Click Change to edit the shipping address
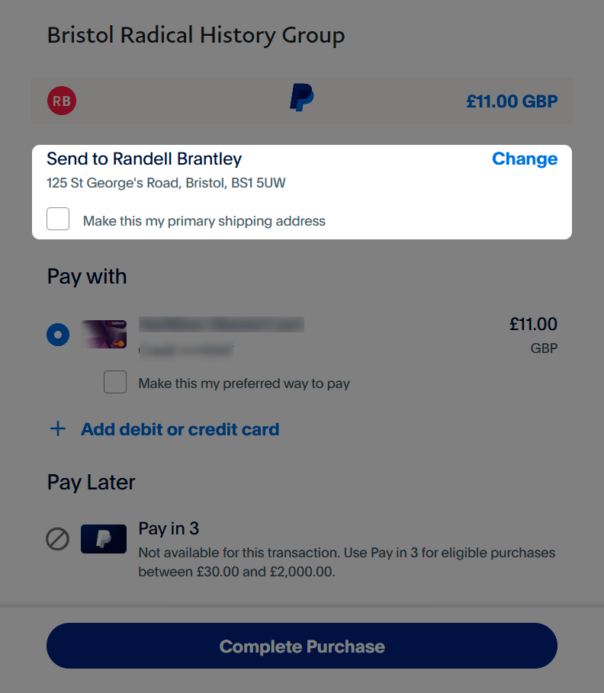 point(524,159)
